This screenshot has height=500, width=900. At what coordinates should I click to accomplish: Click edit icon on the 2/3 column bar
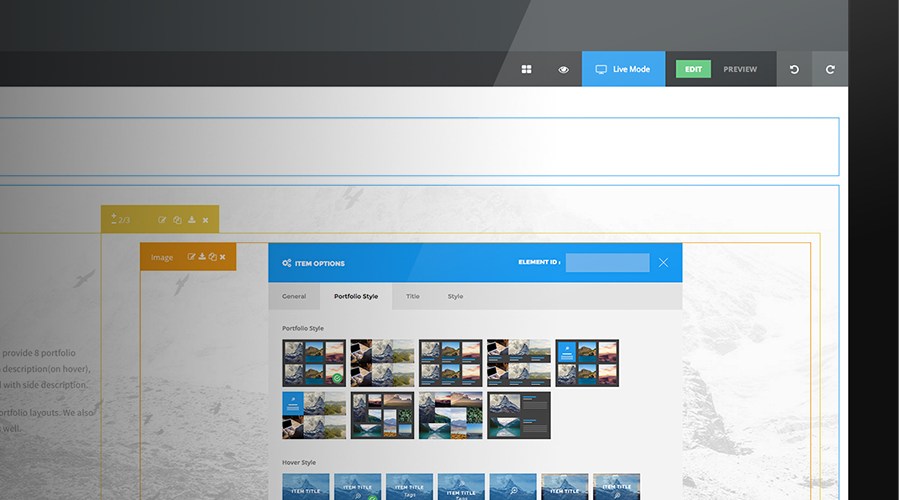point(162,220)
